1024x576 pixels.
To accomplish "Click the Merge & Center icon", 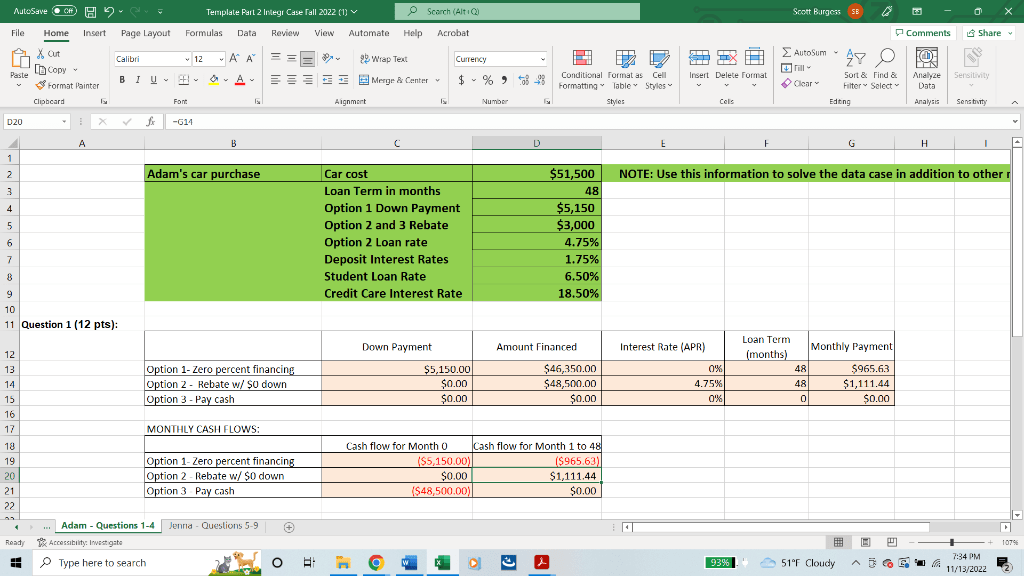I will (364, 80).
